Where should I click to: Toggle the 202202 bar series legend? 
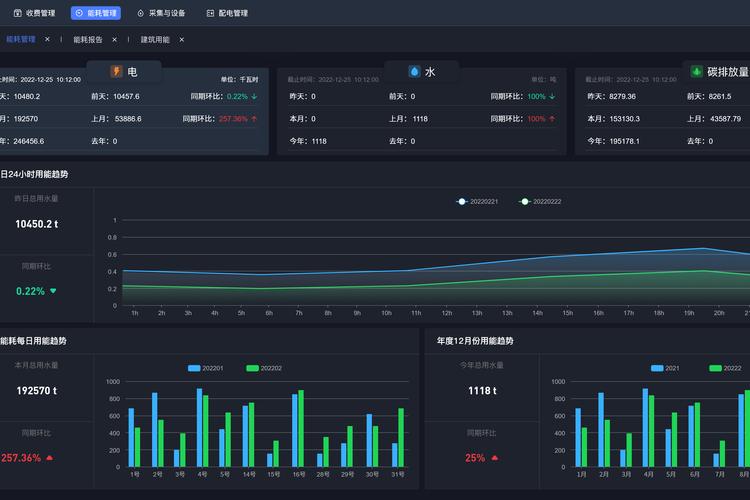(x=264, y=368)
